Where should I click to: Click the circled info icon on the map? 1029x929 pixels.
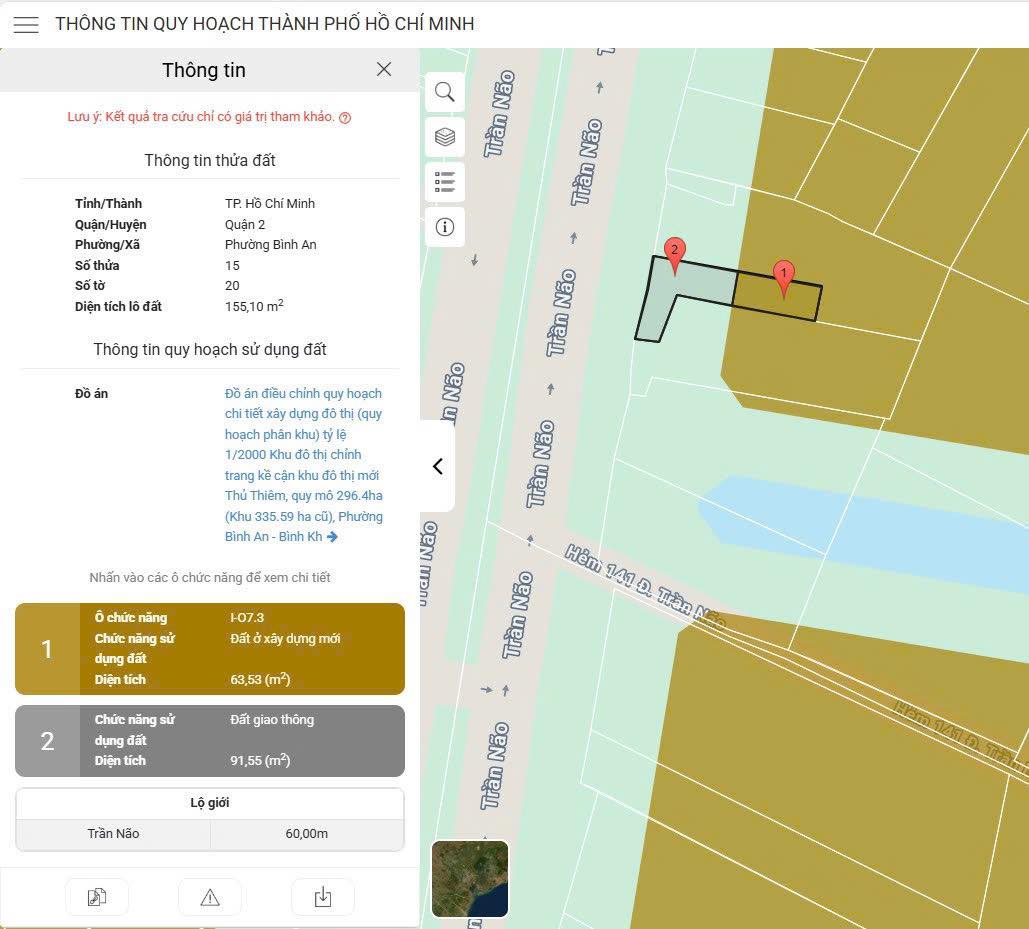pyautogui.click(x=445, y=227)
